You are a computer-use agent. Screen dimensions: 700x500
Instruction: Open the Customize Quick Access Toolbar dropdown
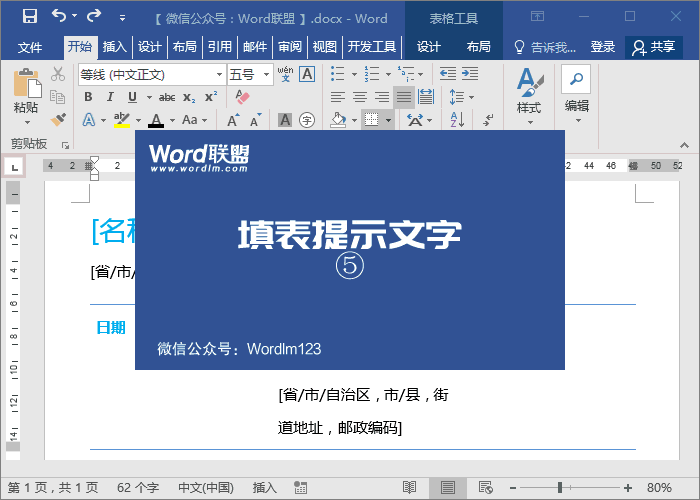[122, 18]
